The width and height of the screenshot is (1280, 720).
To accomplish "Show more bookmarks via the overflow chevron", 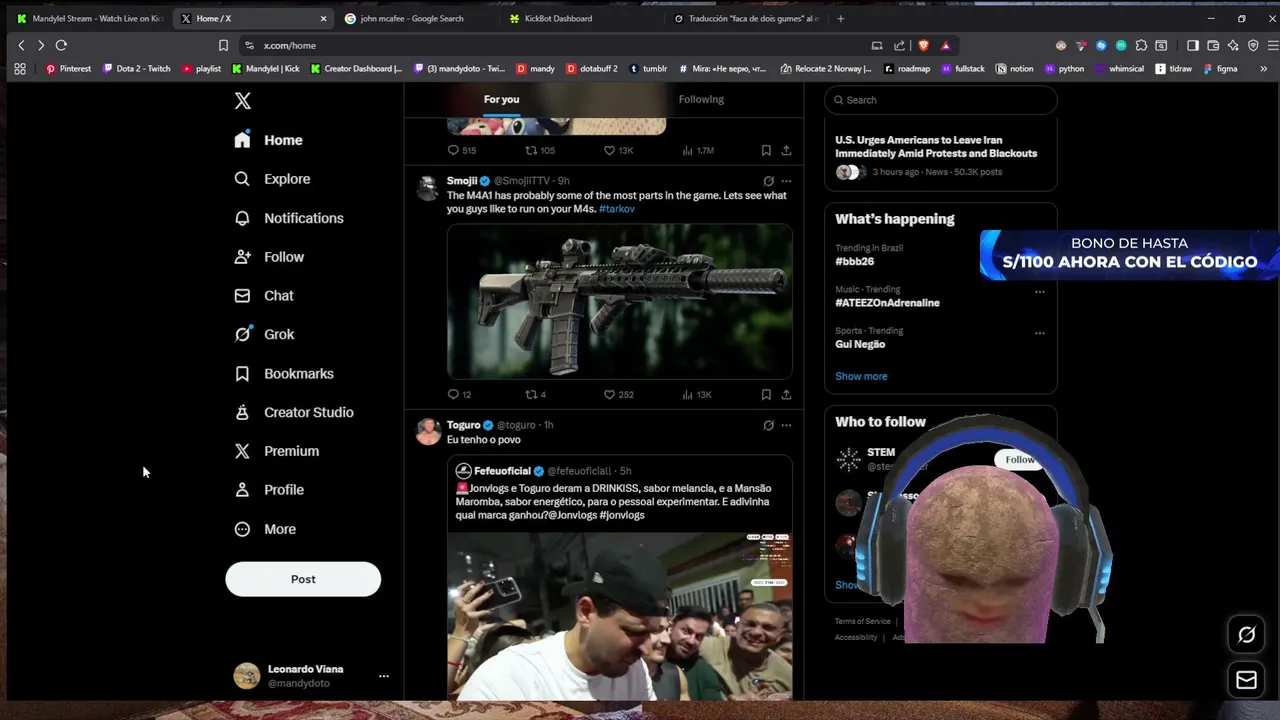I will [1264, 69].
